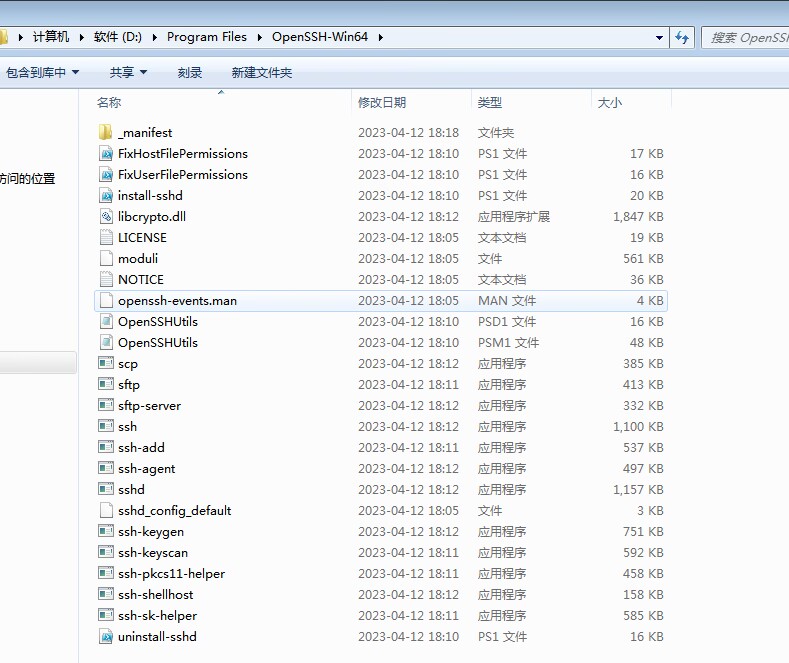Select the file name sshd_config_default
The height and width of the screenshot is (663, 789).
175,511
